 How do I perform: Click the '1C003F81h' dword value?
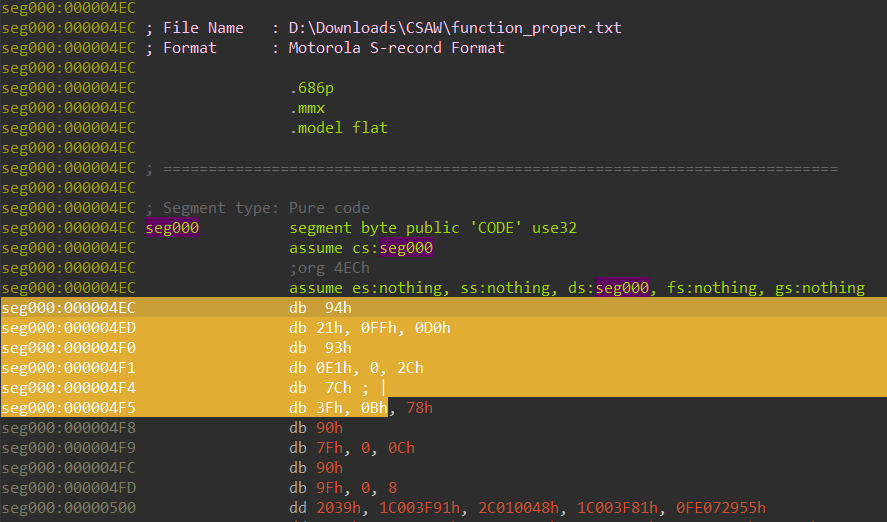pyautogui.click(x=618, y=508)
